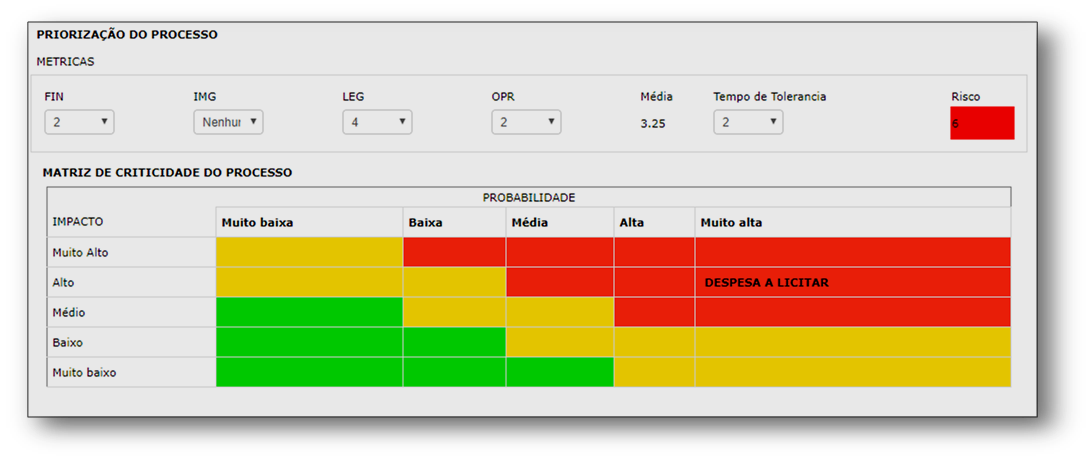Click the Muito alta column header
The height and width of the screenshot is (460, 1092).
coord(852,222)
